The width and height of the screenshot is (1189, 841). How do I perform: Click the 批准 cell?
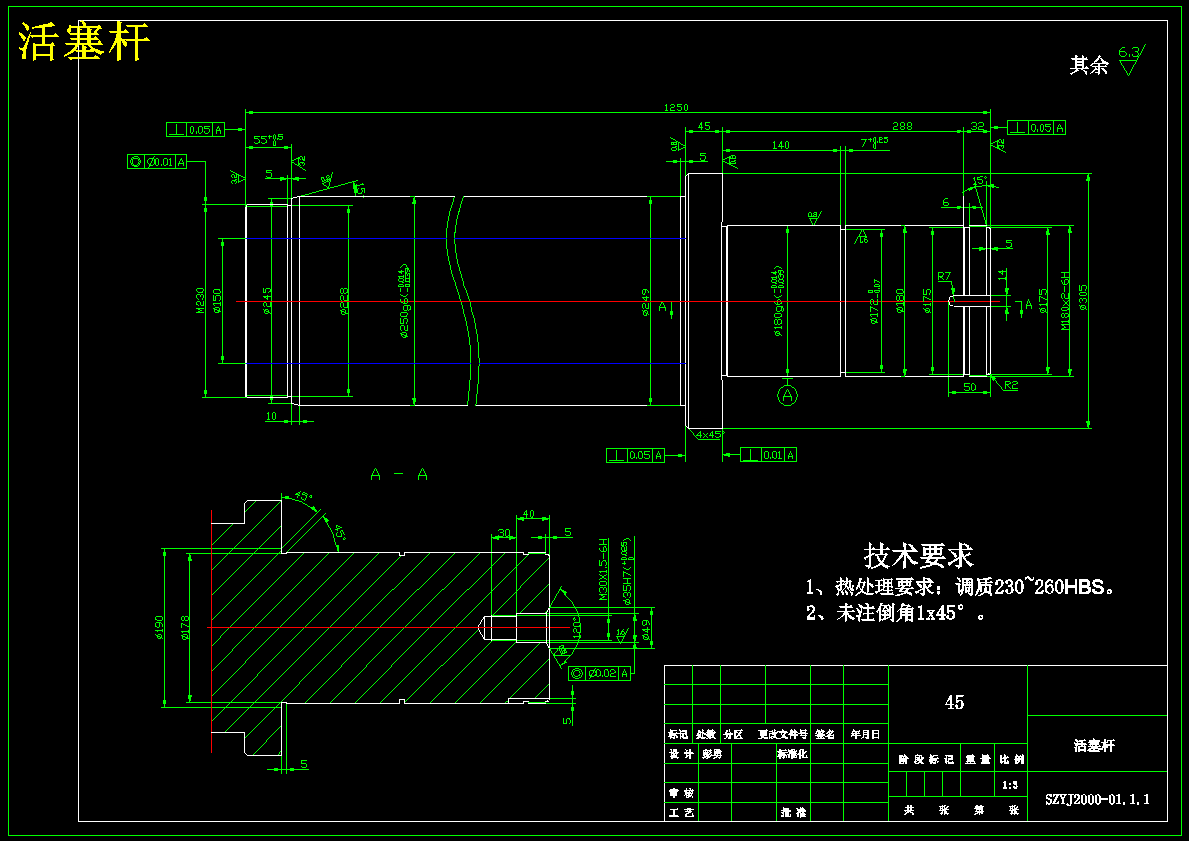794,812
